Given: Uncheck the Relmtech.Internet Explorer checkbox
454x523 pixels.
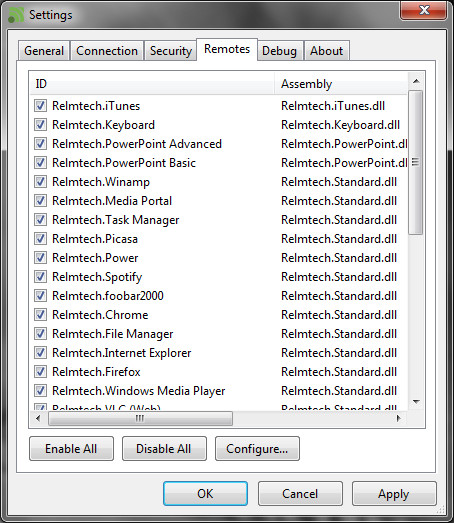Looking at the screenshot, I should (x=40, y=353).
